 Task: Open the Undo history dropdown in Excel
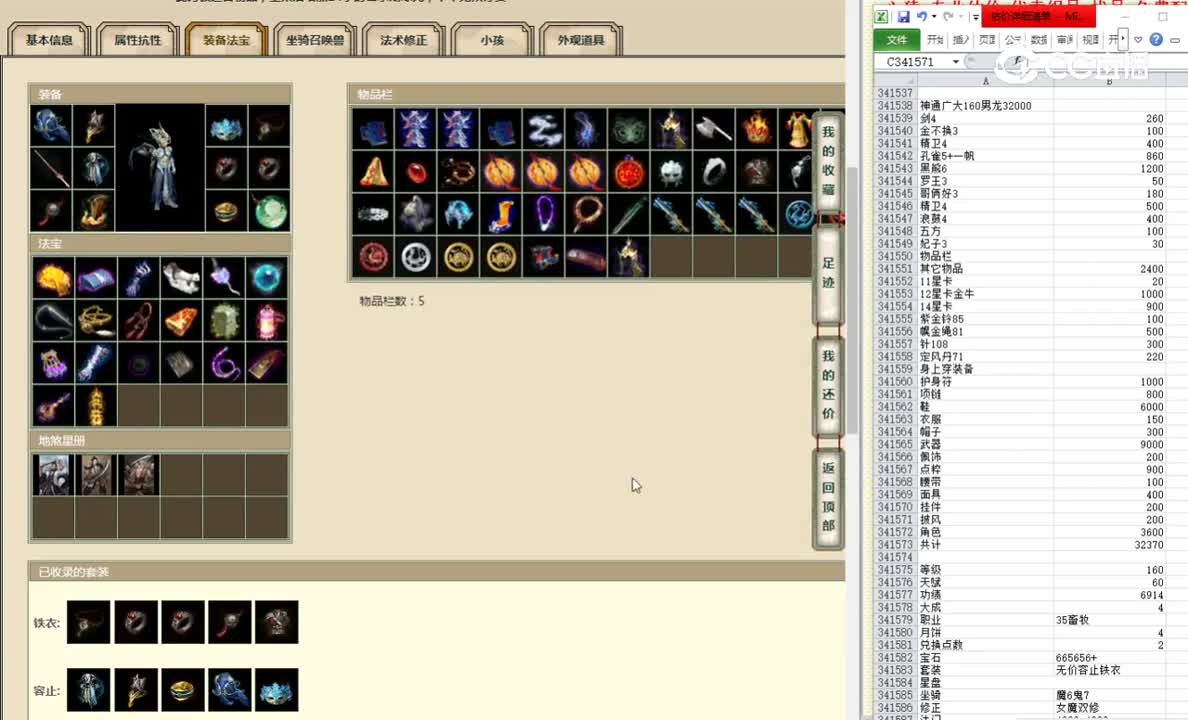pyautogui.click(x=934, y=17)
